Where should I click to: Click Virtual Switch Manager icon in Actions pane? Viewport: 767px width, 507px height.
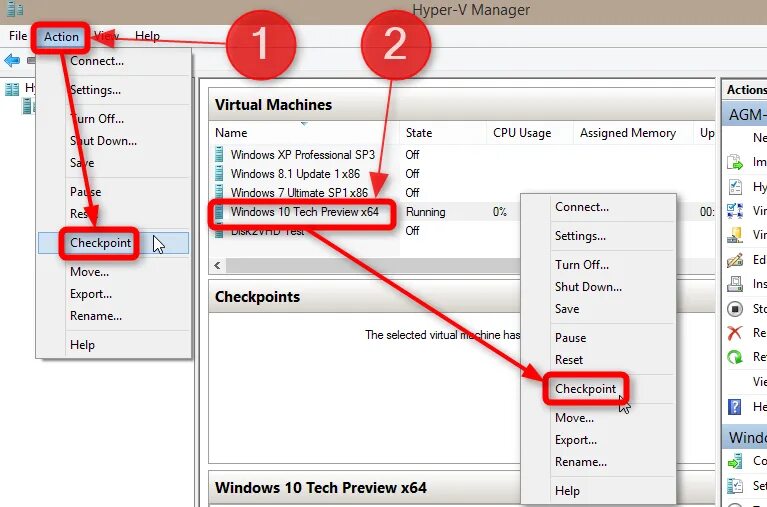click(735, 210)
